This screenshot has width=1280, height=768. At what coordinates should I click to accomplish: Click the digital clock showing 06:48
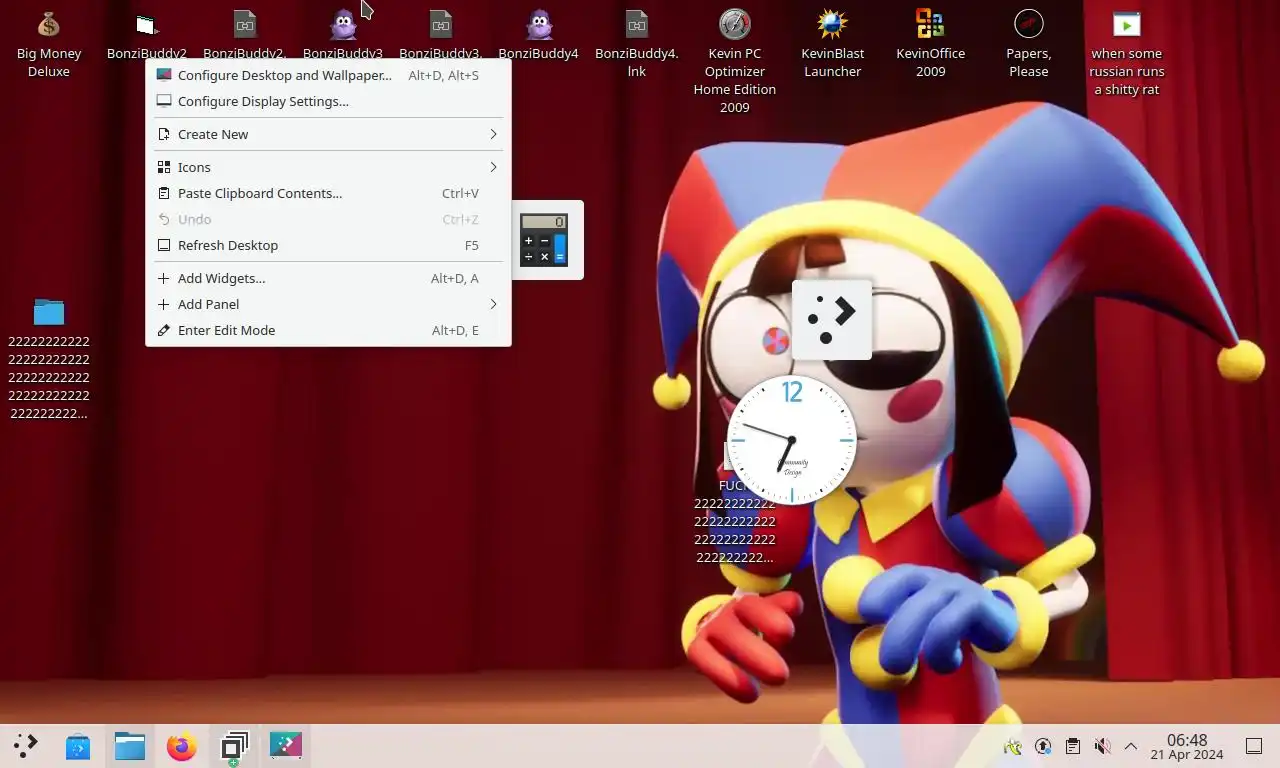click(1186, 746)
